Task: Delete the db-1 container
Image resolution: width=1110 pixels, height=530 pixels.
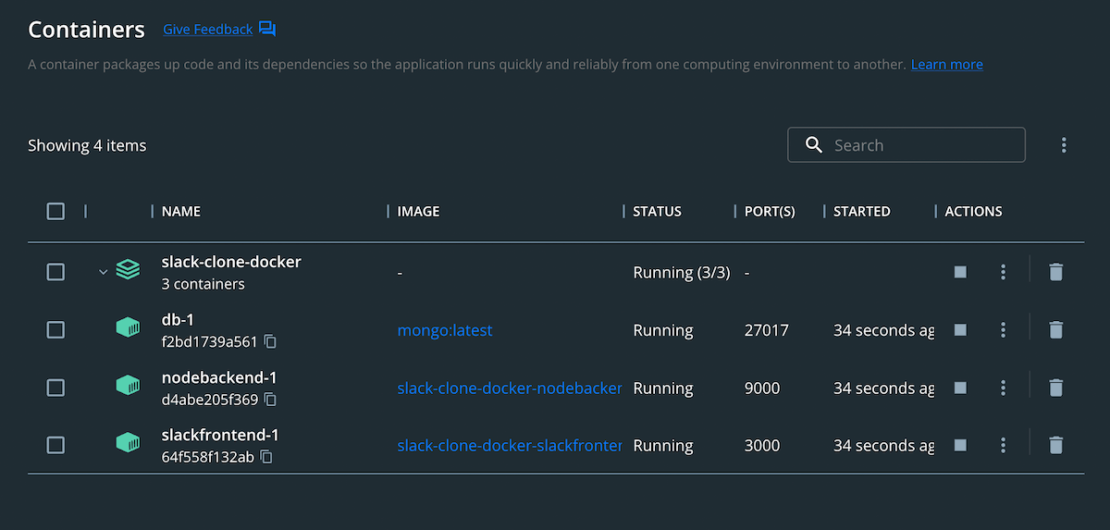Action: [x=1055, y=330]
